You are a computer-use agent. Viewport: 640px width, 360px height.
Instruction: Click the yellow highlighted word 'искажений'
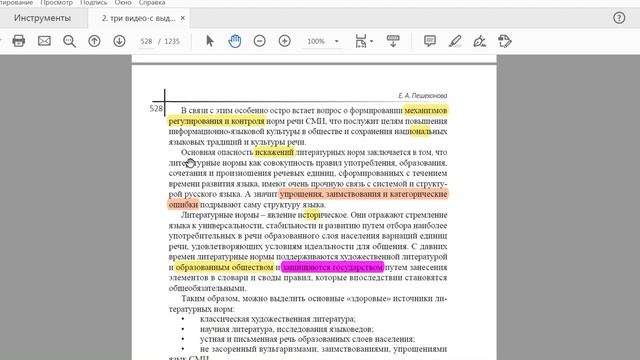pyautogui.click(x=274, y=152)
